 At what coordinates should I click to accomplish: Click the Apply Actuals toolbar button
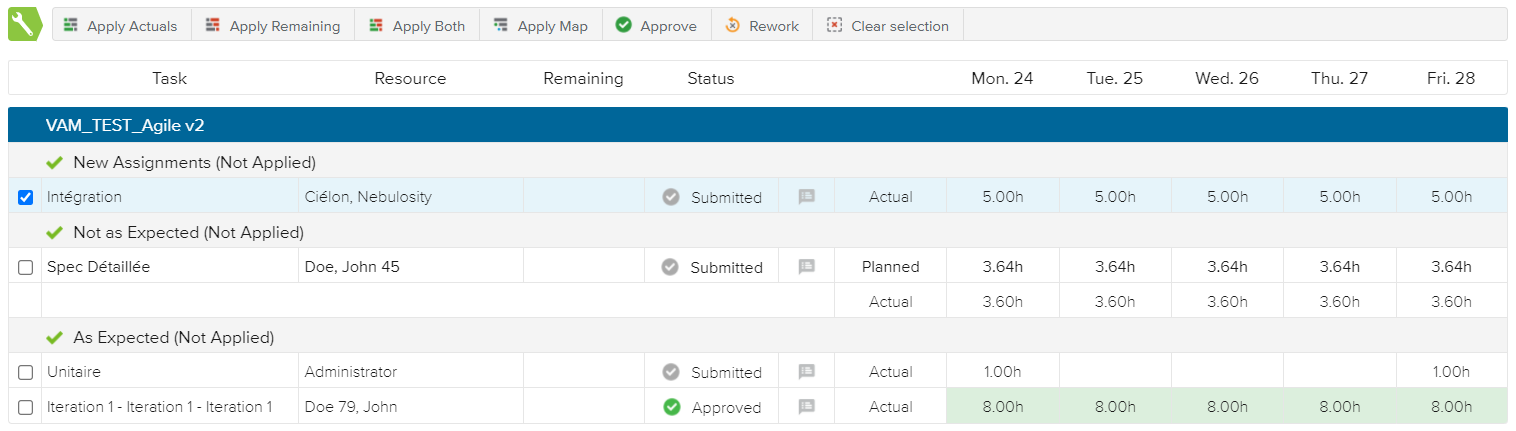tap(120, 26)
